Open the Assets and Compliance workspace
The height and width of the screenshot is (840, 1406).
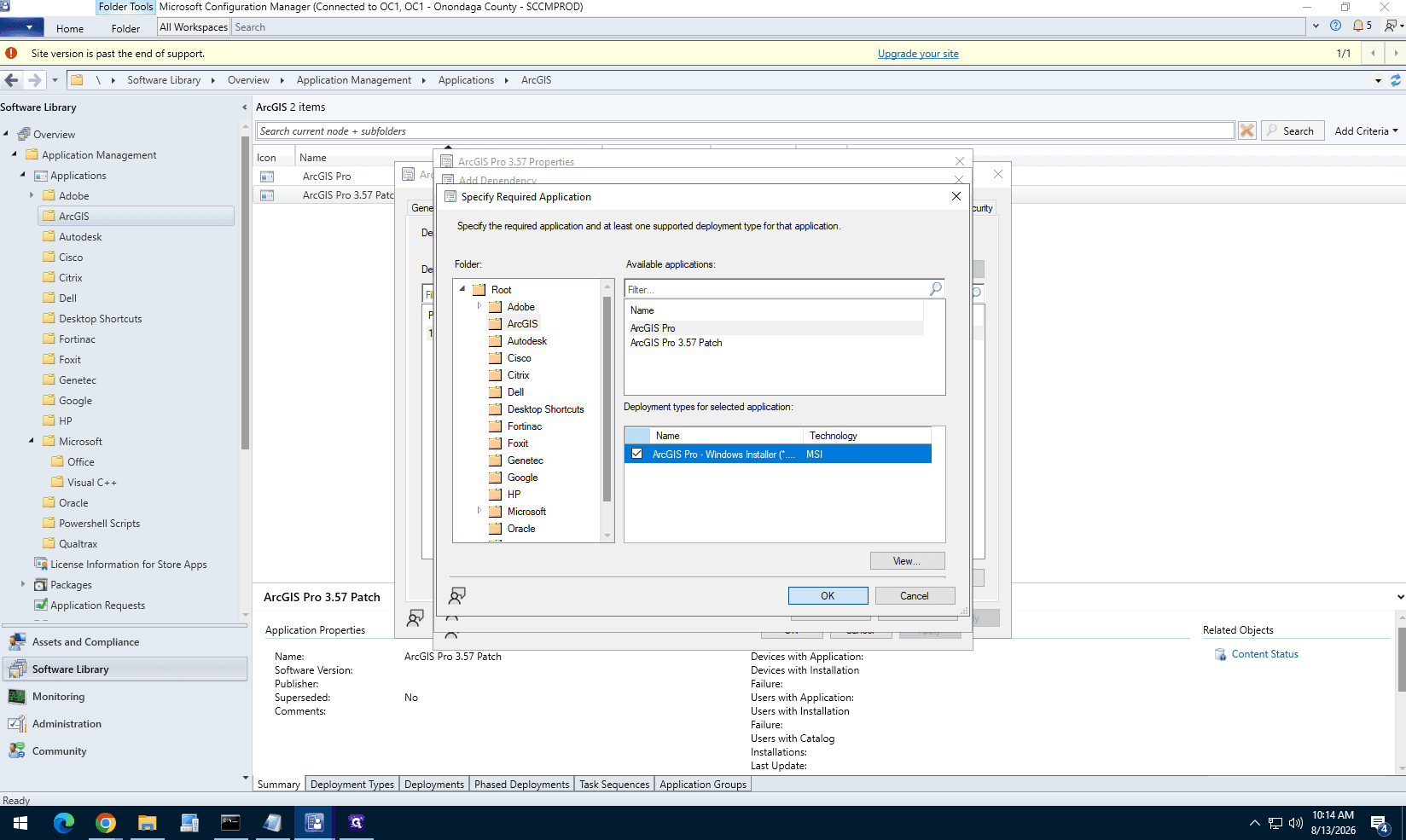125,642
